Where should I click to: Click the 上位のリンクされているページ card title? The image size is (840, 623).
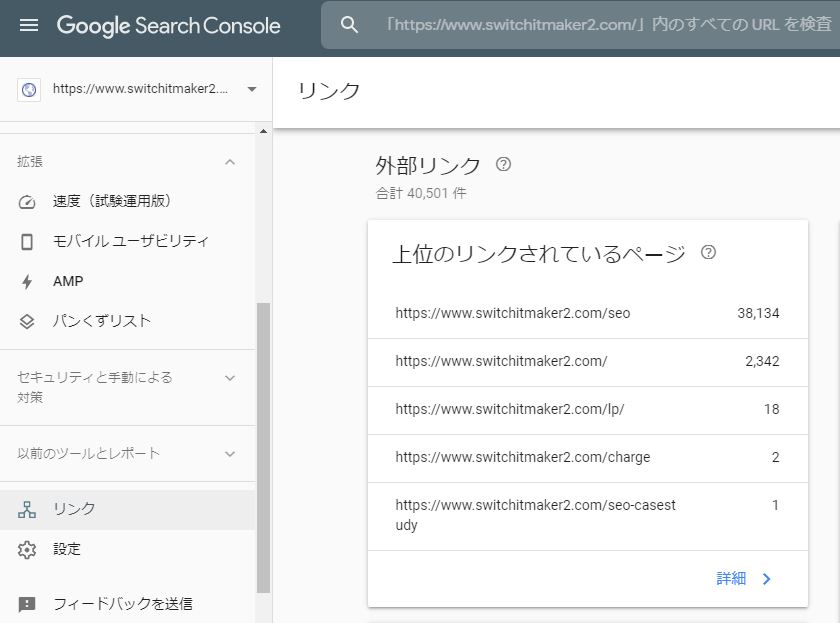pyautogui.click(x=538, y=254)
